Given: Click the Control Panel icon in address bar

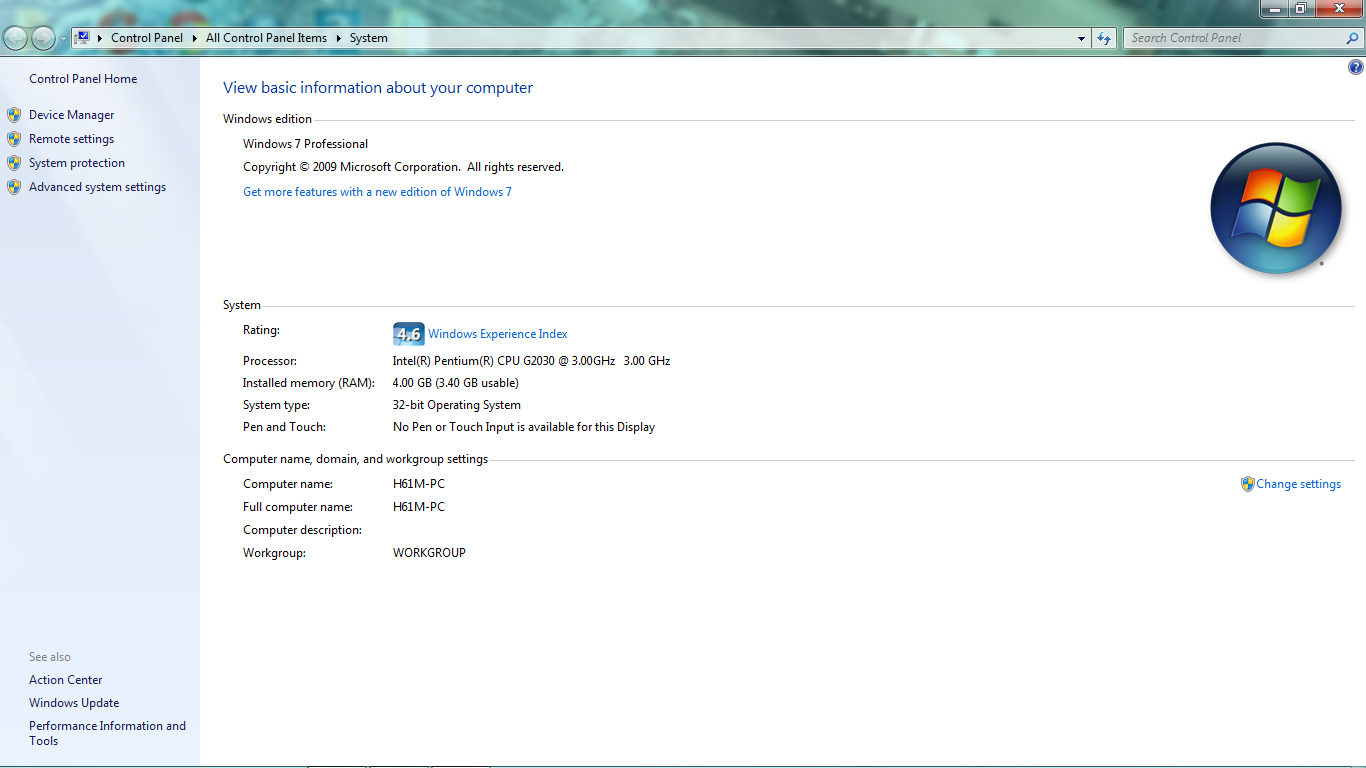Looking at the screenshot, I should click(83, 38).
